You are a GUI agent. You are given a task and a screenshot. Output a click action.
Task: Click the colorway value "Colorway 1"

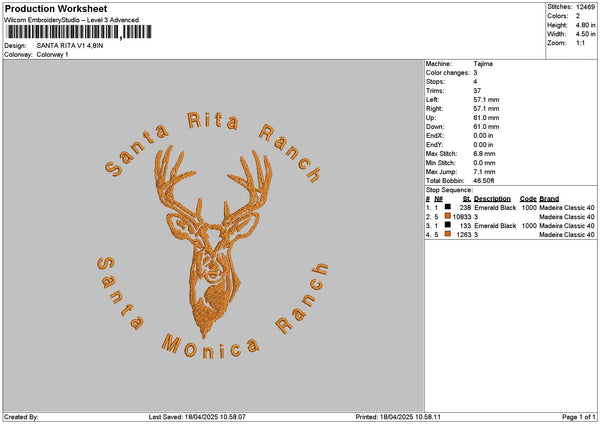(52, 55)
